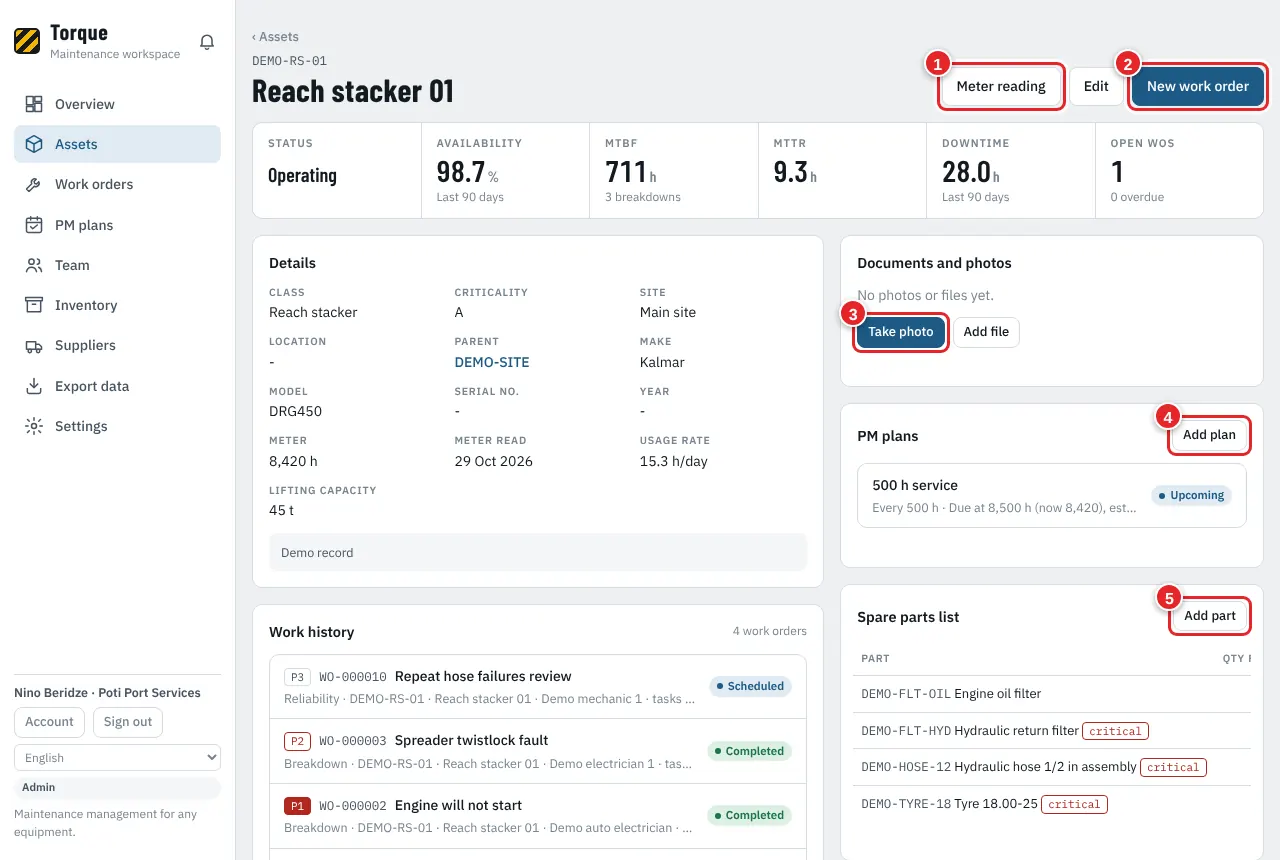Select DEMO-HOSE-12 Hydraulic hose row
This screenshot has width=1280, height=860.
[1054, 767]
